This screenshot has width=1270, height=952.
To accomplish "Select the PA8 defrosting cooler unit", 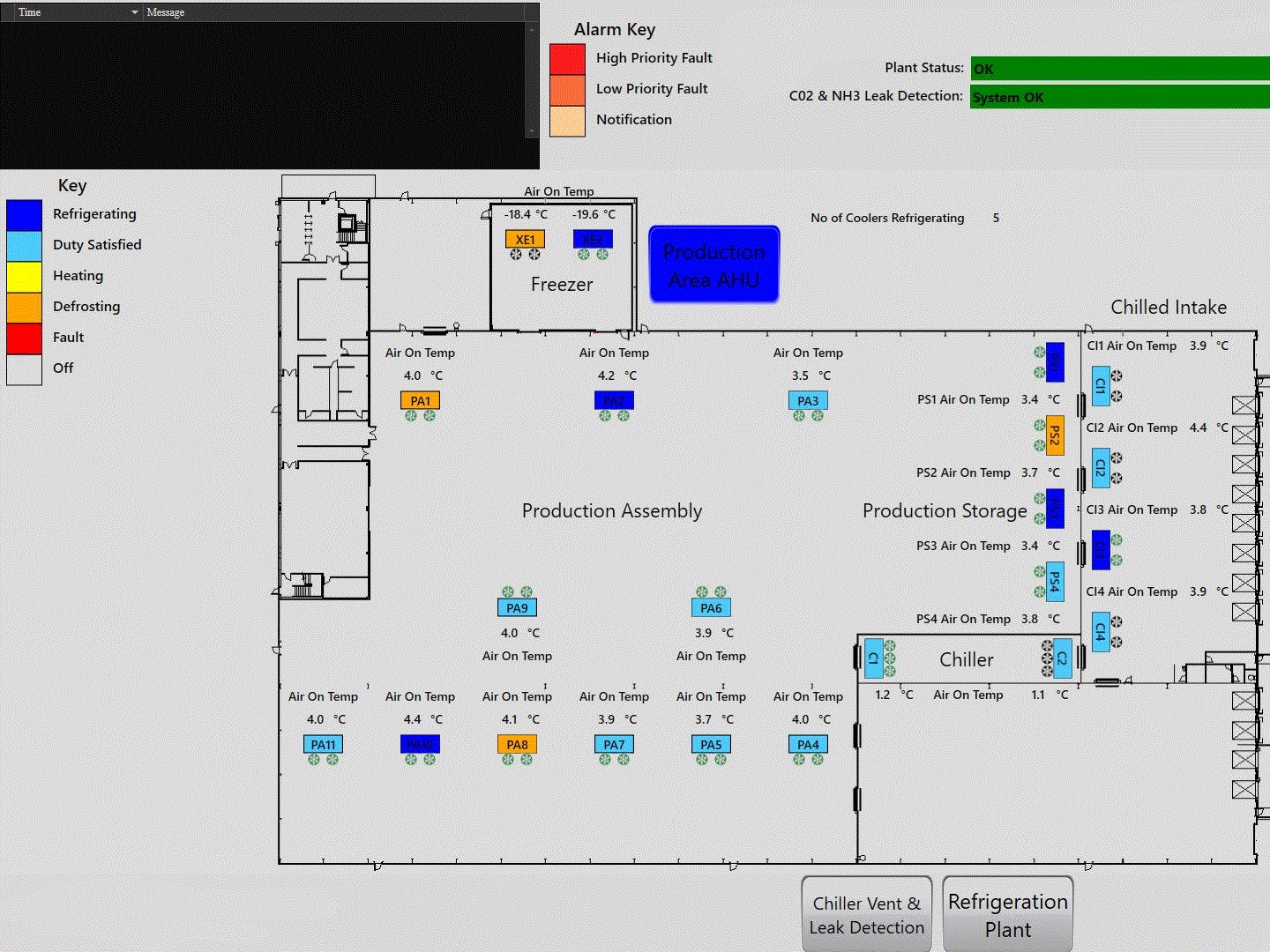I will coord(517,745).
